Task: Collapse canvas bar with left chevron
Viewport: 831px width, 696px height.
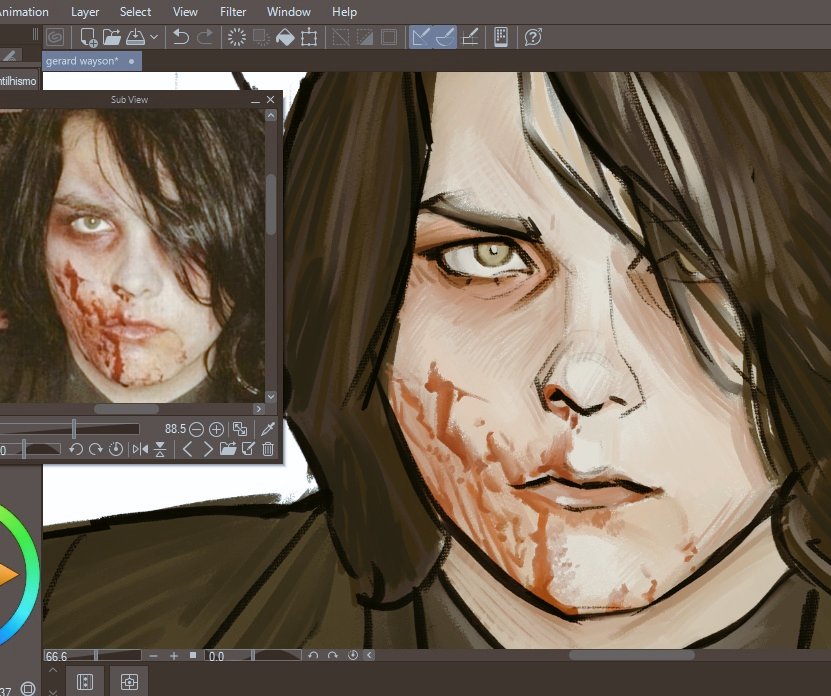Action: point(369,656)
